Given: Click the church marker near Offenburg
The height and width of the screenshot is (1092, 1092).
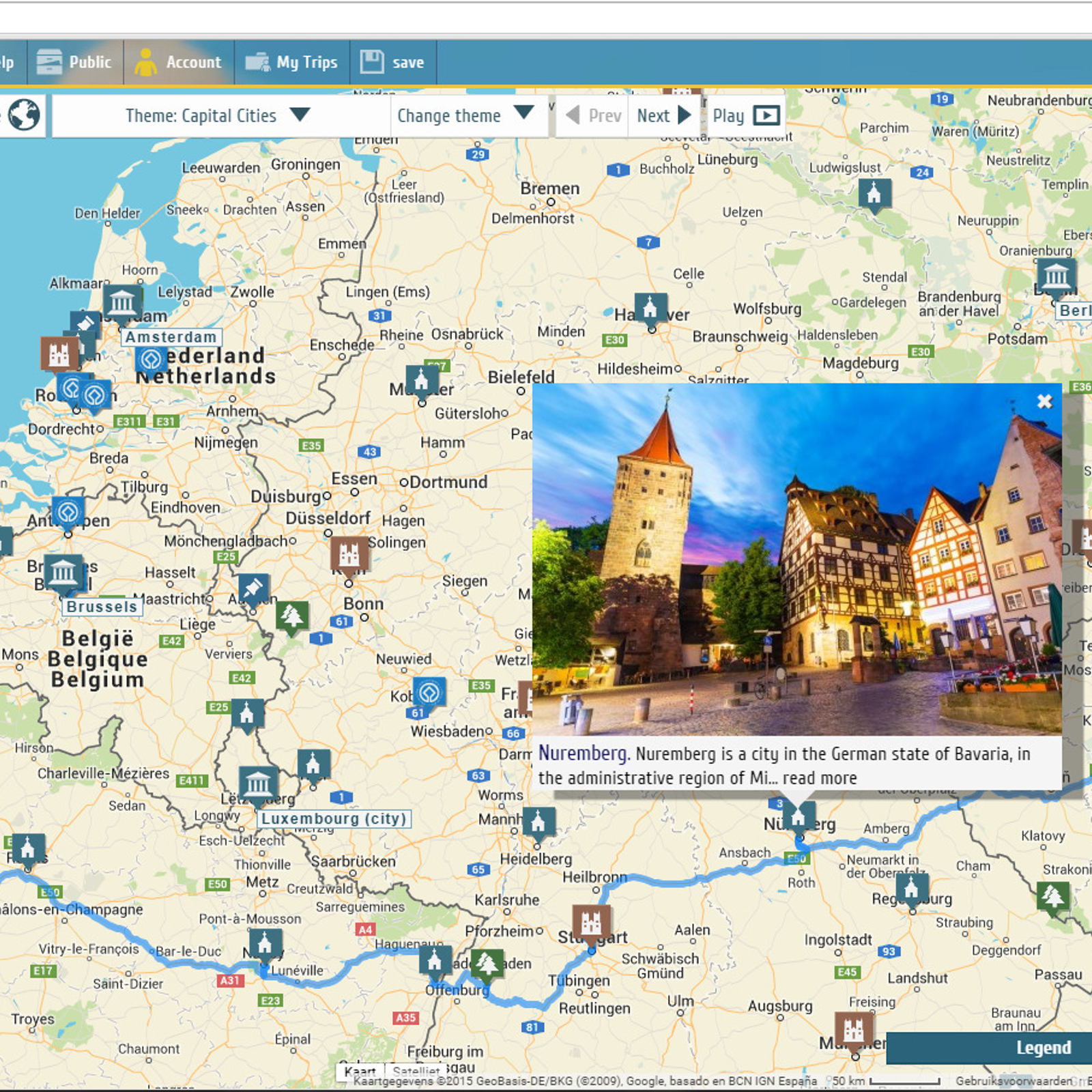Looking at the screenshot, I should tap(435, 961).
